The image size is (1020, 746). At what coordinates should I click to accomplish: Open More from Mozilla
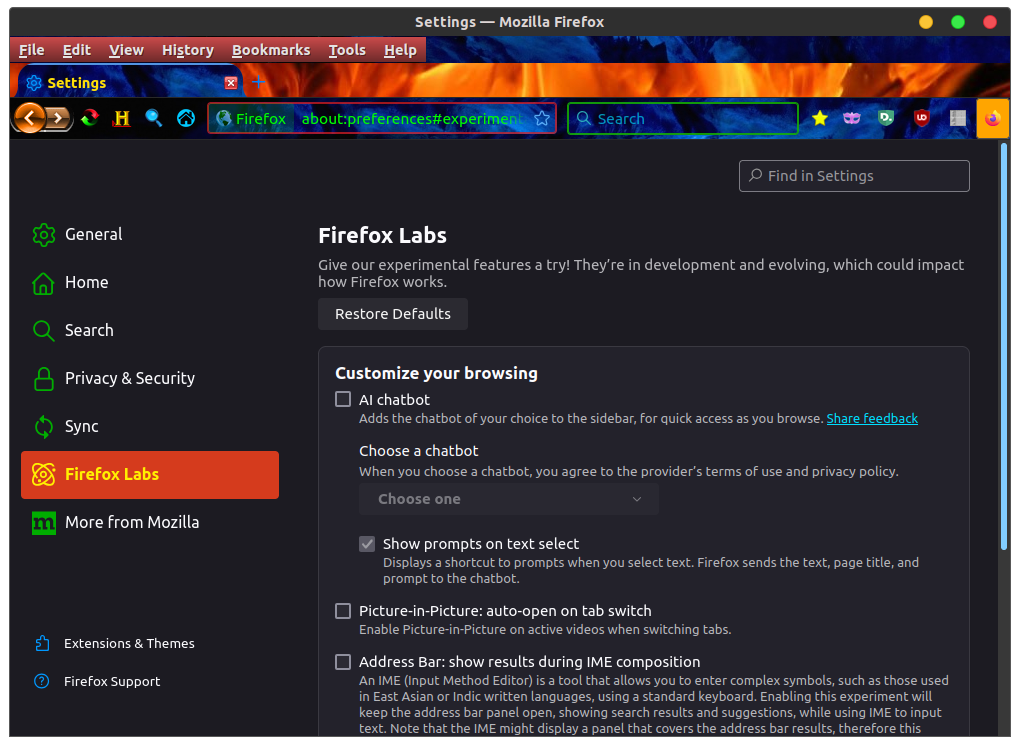pos(150,522)
